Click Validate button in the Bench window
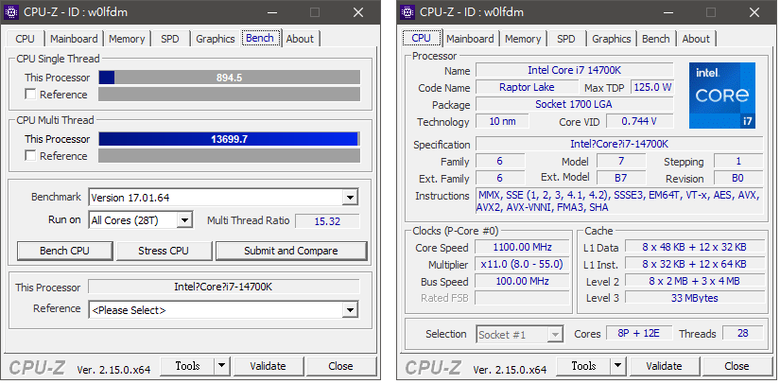This screenshot has width=780, height=384. pos(268,366)
